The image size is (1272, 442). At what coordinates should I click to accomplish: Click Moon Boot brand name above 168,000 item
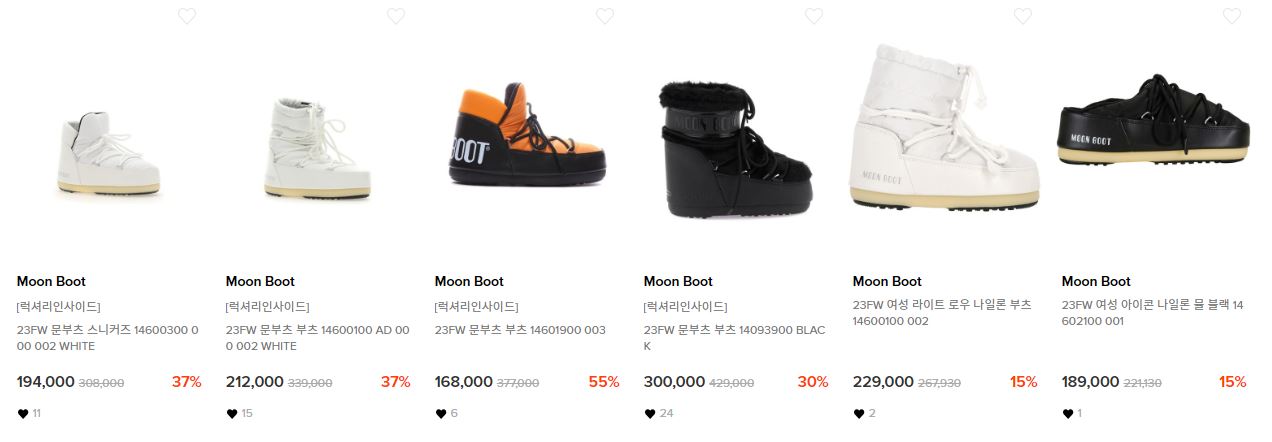click(469, 282)
